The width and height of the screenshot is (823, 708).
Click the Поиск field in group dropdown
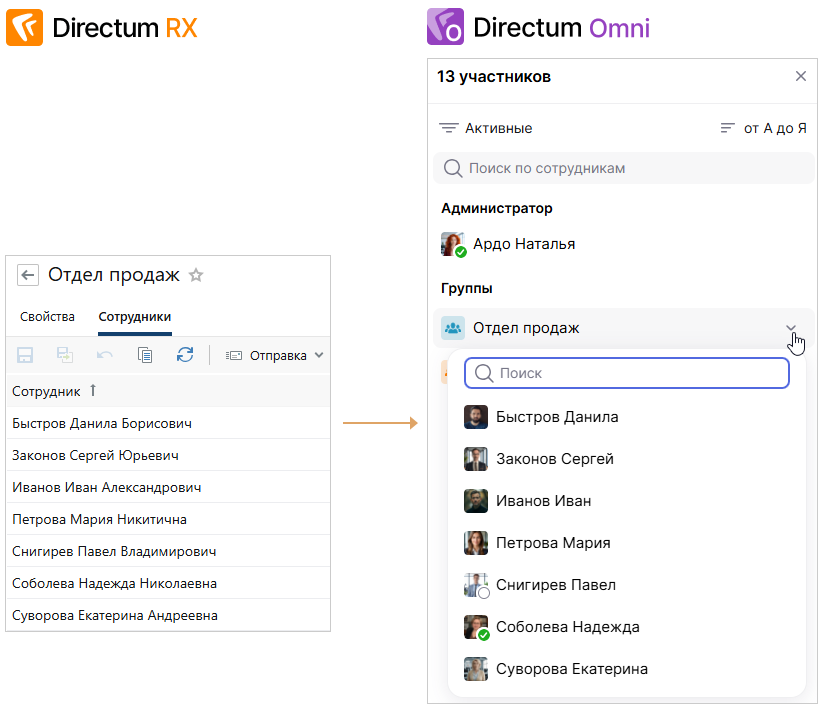tap(627, 373)
